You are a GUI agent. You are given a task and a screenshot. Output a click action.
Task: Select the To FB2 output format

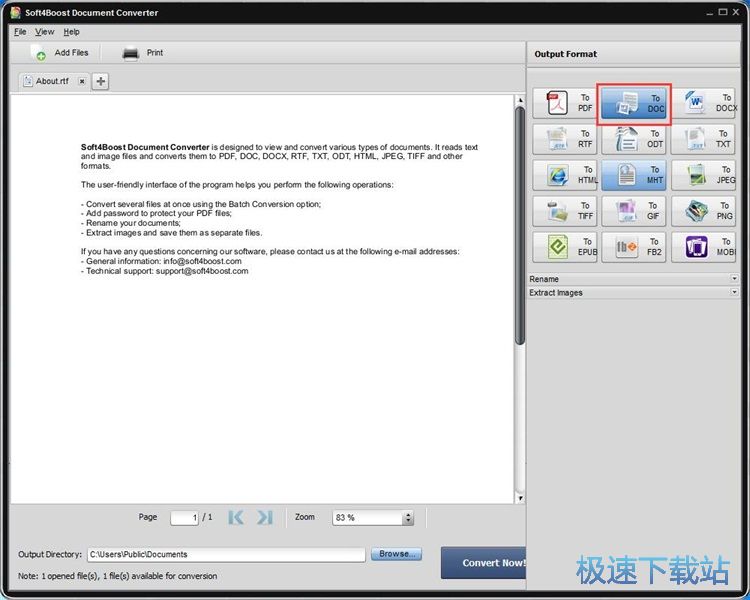[x=634, y=247]
